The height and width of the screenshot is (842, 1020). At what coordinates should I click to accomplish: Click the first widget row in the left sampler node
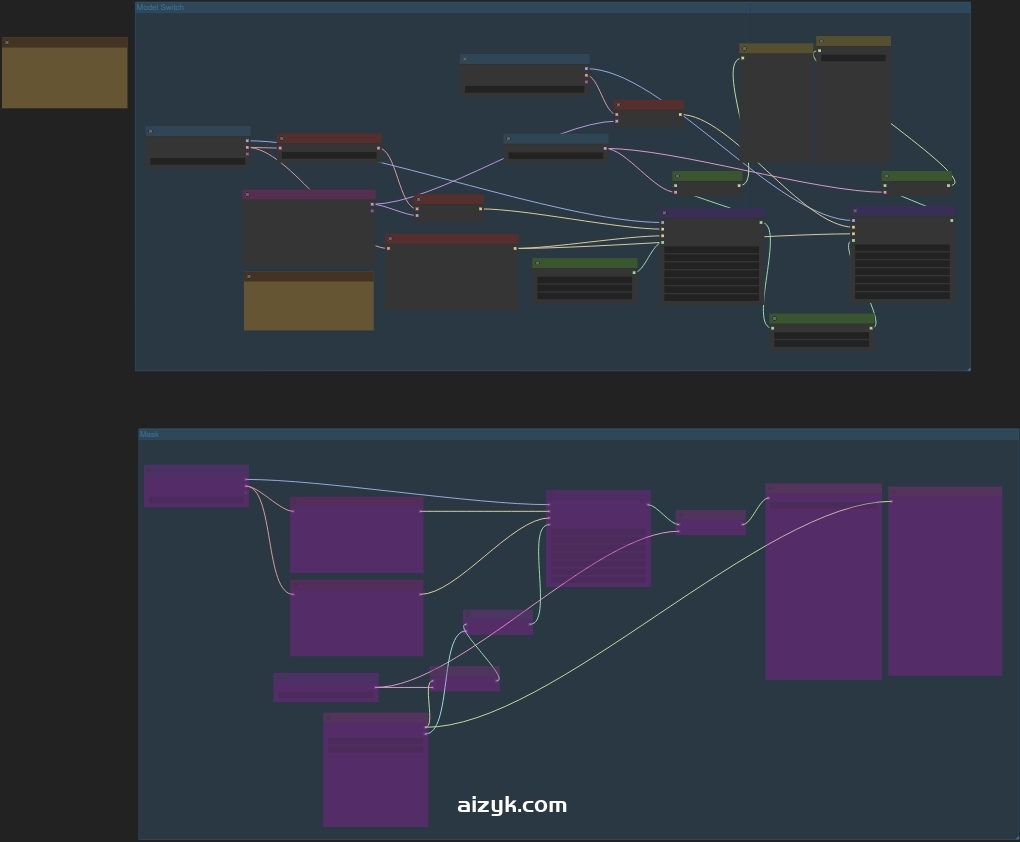click(x=711, y=250)
